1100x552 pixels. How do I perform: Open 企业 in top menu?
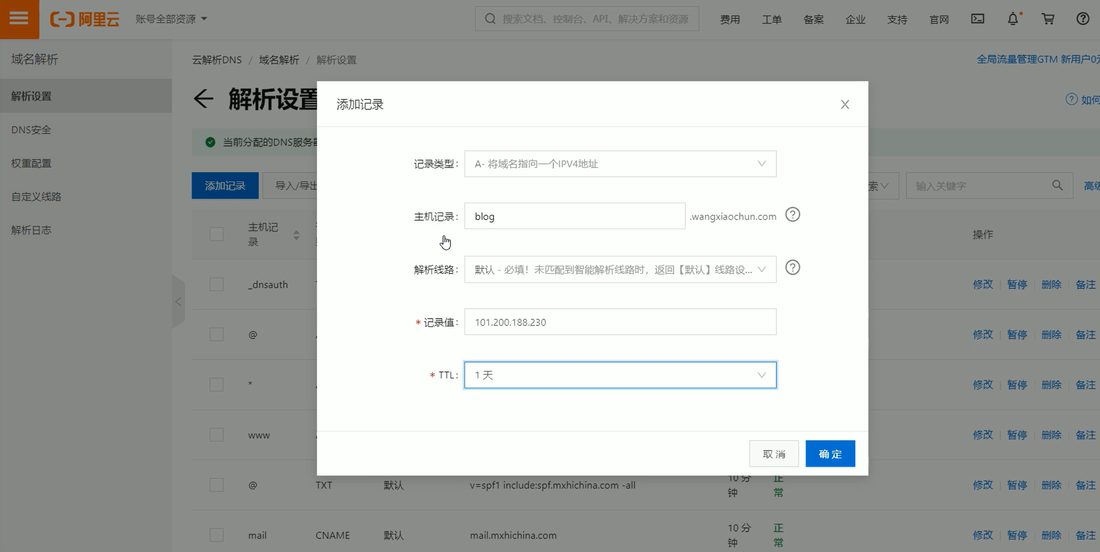(x=855, y=20)
